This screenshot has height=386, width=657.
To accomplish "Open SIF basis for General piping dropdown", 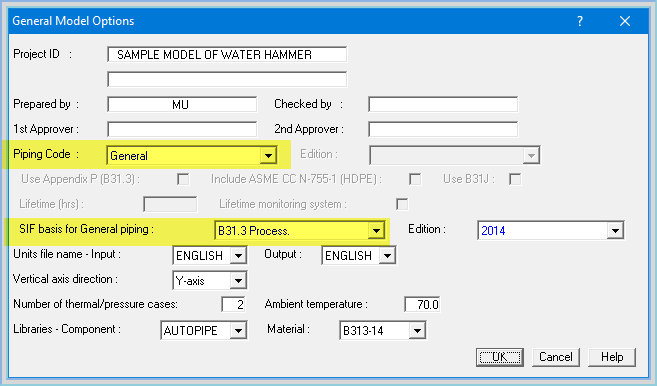I will coord(376,231).
